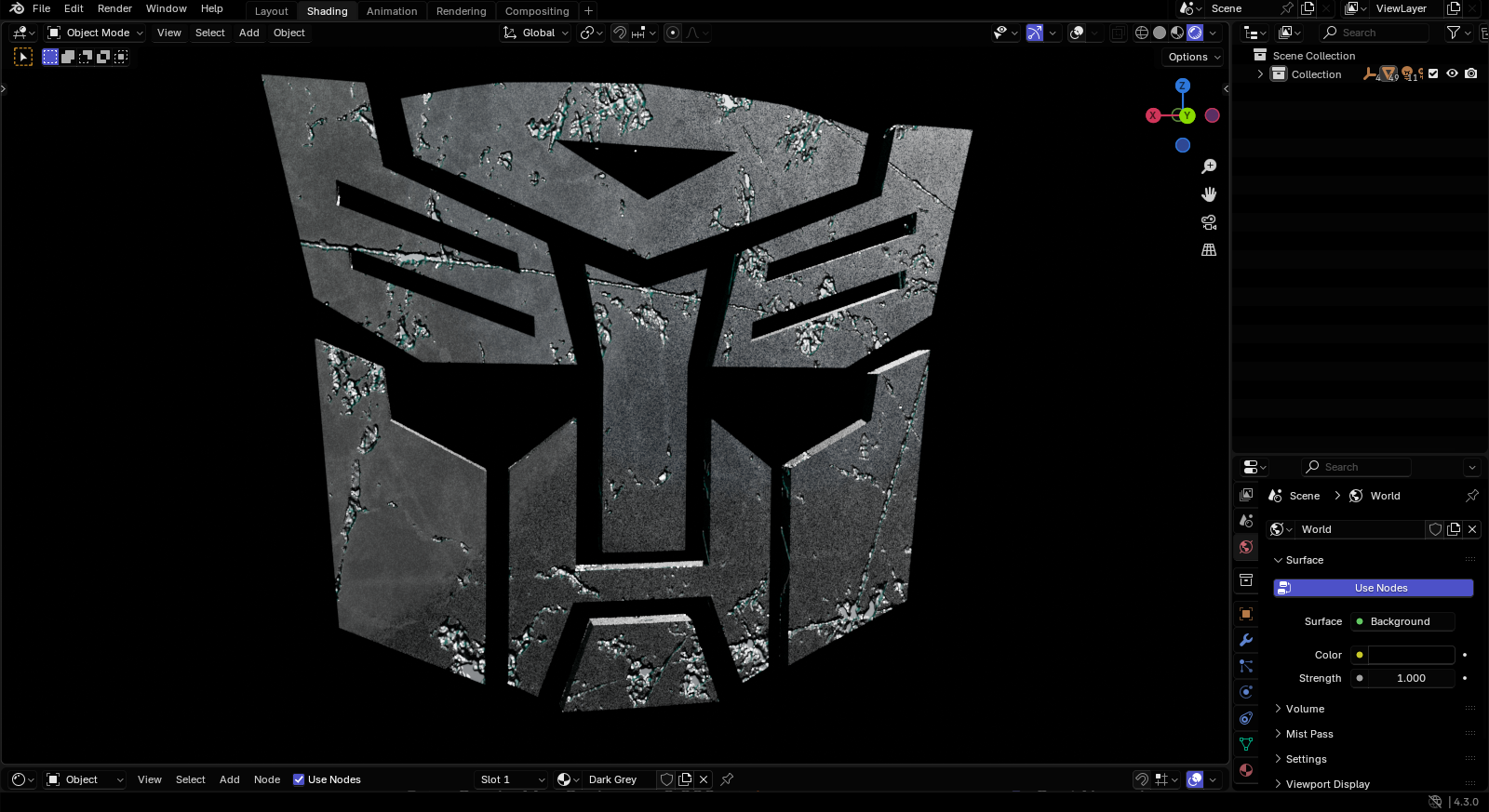Switch to the Animation workspace tab
Viewport: 1489px width, 812px height.
coord(392,11)
